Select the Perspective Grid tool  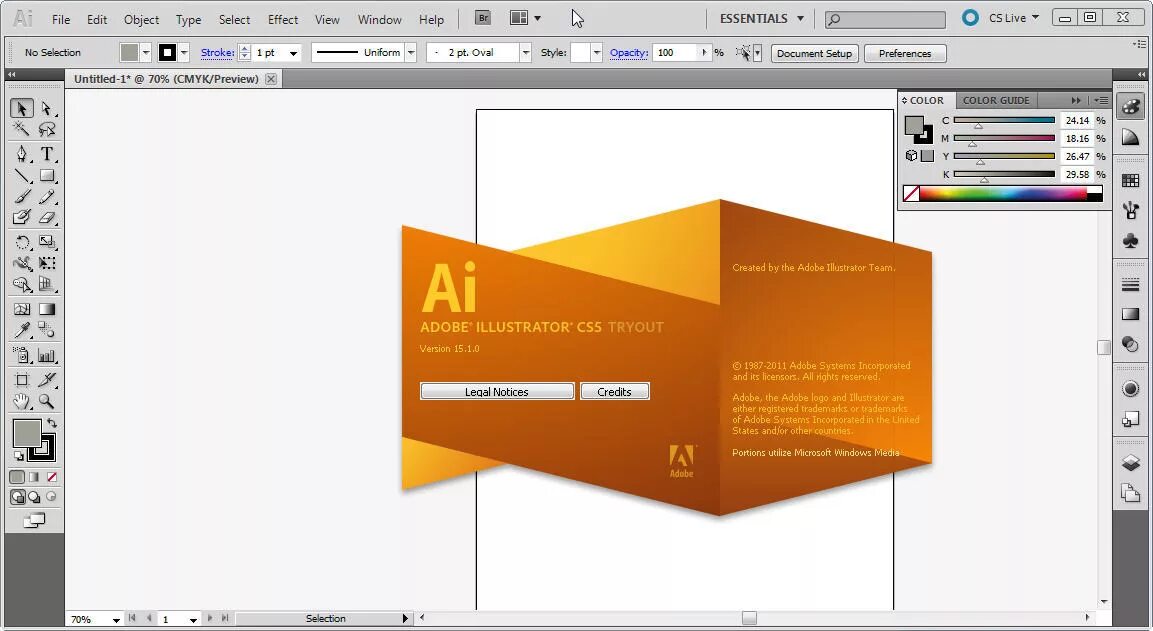click(x=47, y=284)
